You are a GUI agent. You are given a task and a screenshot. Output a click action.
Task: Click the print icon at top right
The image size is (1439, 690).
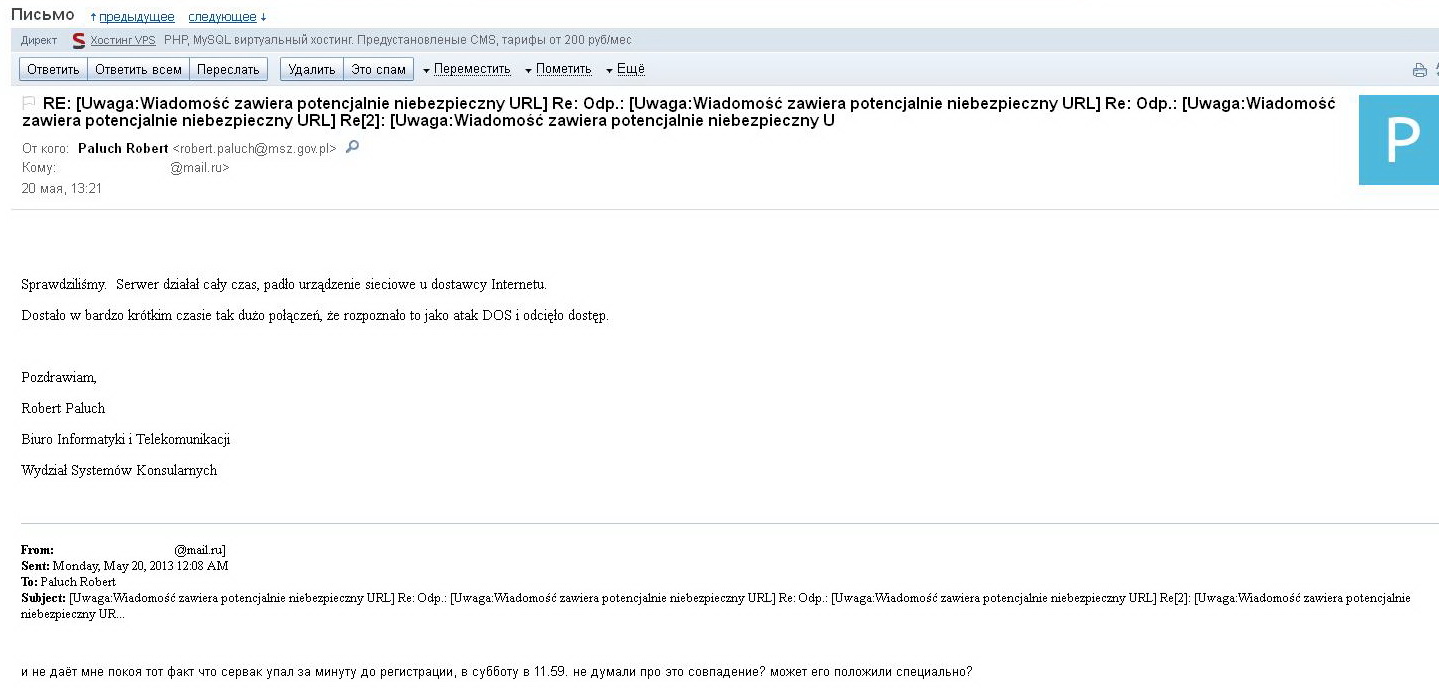click(x=1419, y=70)
